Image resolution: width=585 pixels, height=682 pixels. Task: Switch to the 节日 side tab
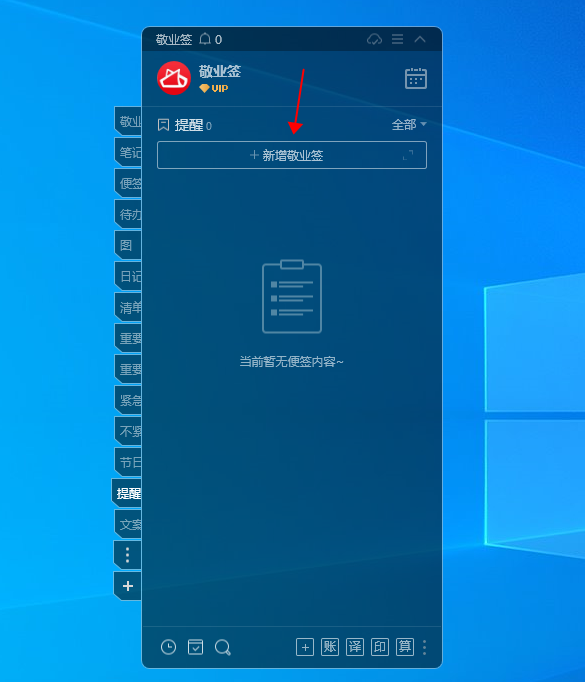(x=128, y=462)
